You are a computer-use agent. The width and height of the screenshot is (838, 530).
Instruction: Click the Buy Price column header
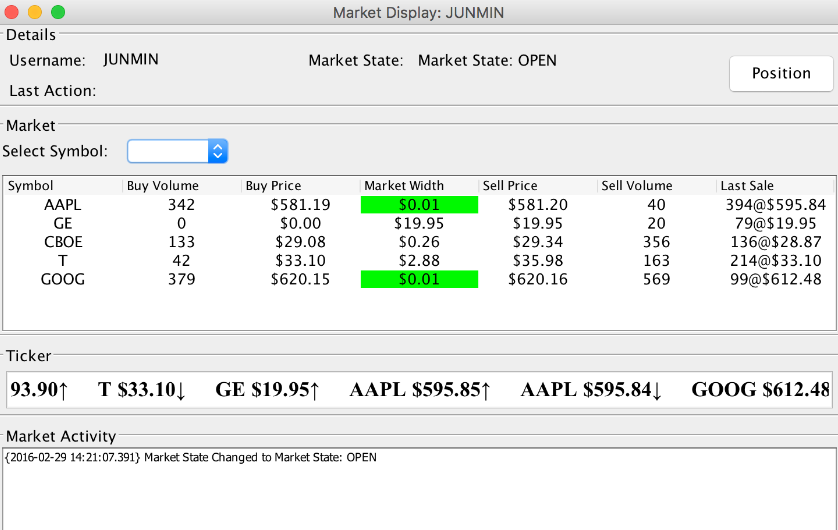coord(300,185)
